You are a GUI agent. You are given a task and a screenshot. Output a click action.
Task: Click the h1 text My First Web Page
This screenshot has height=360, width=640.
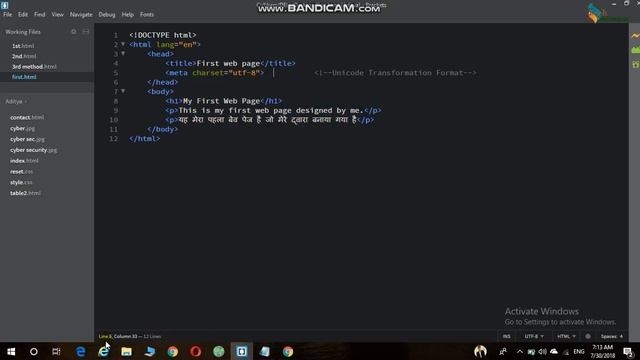pos(221,101)
